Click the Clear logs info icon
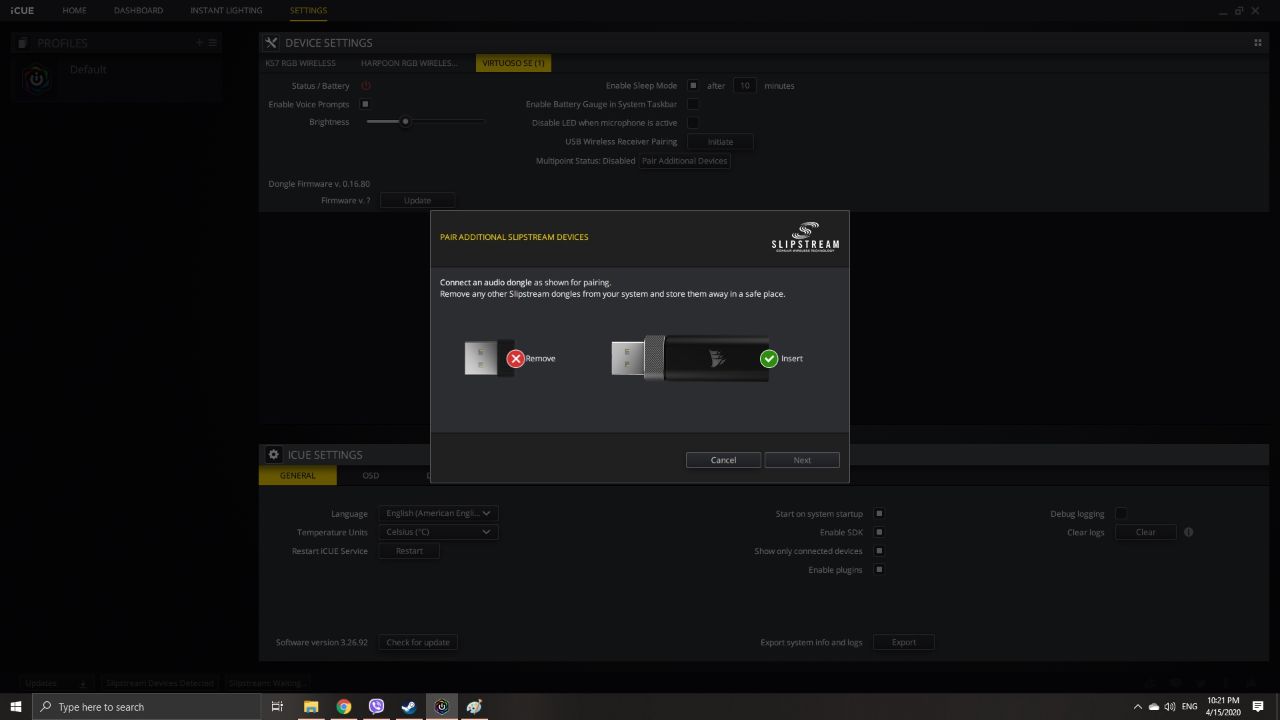 1189,532
